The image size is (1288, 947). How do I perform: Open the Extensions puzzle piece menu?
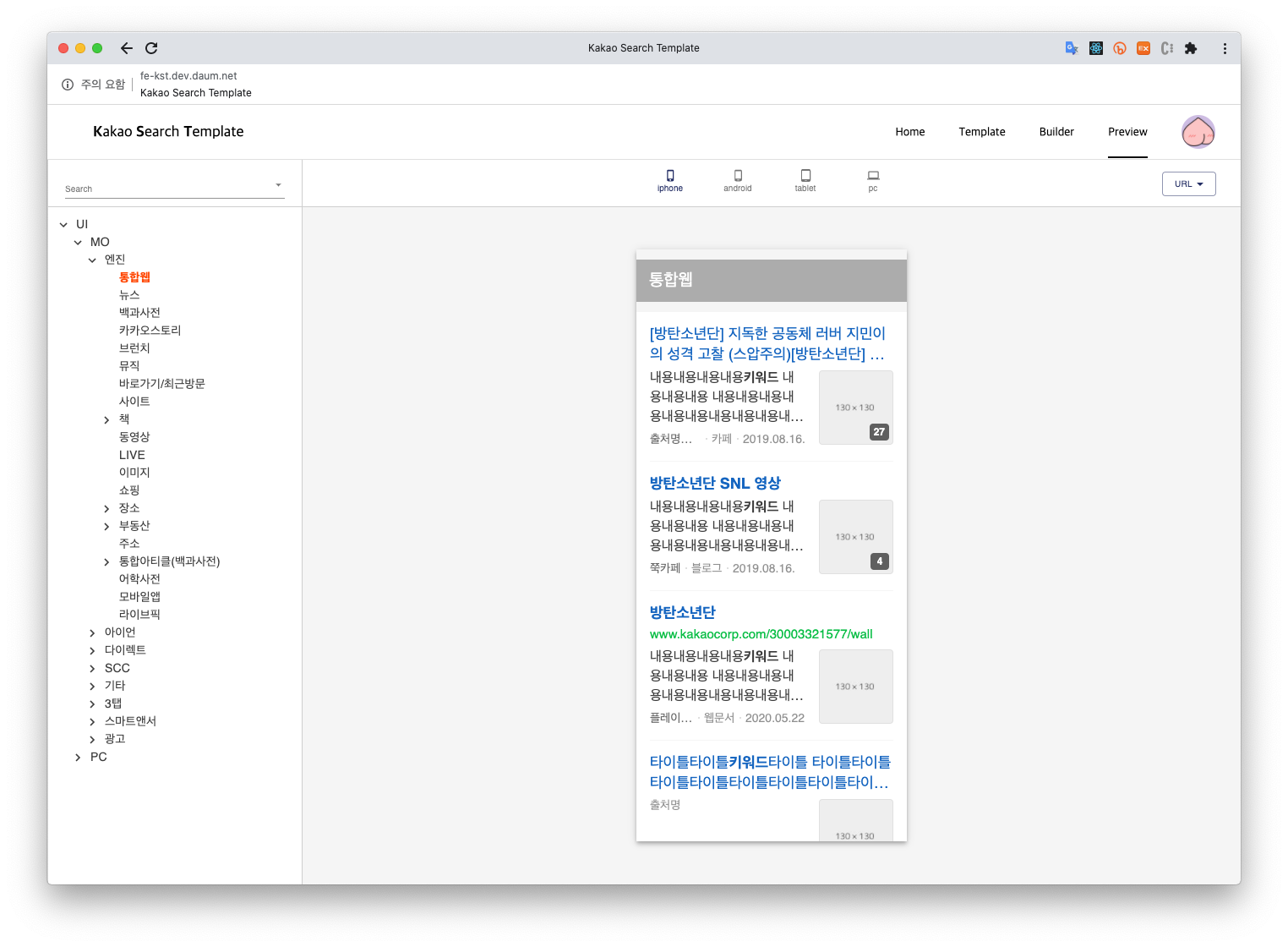[1191, 48]
